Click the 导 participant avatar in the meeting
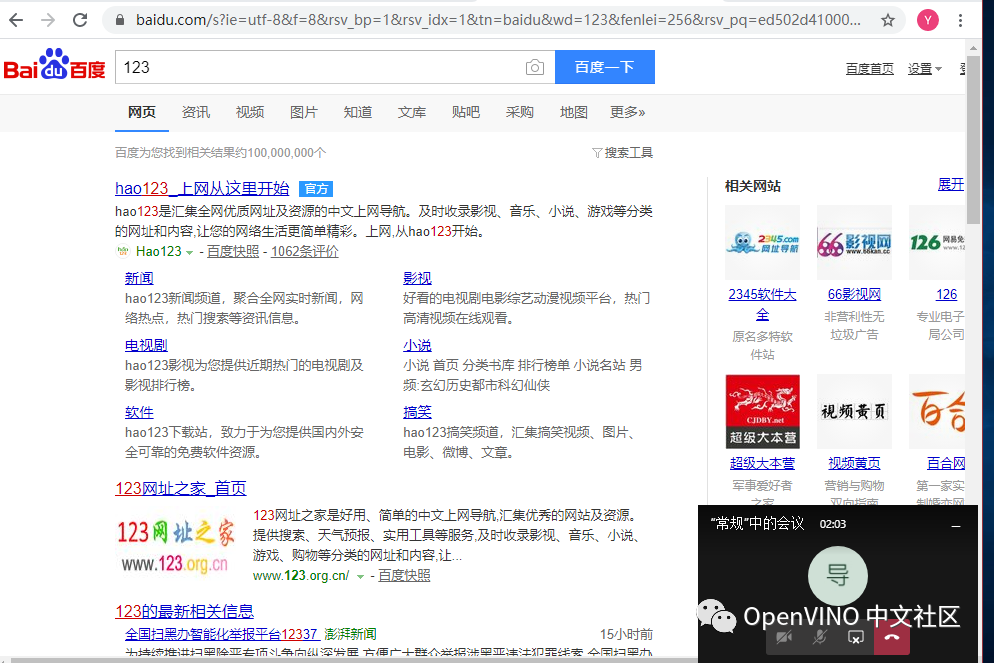 point(837,576)
